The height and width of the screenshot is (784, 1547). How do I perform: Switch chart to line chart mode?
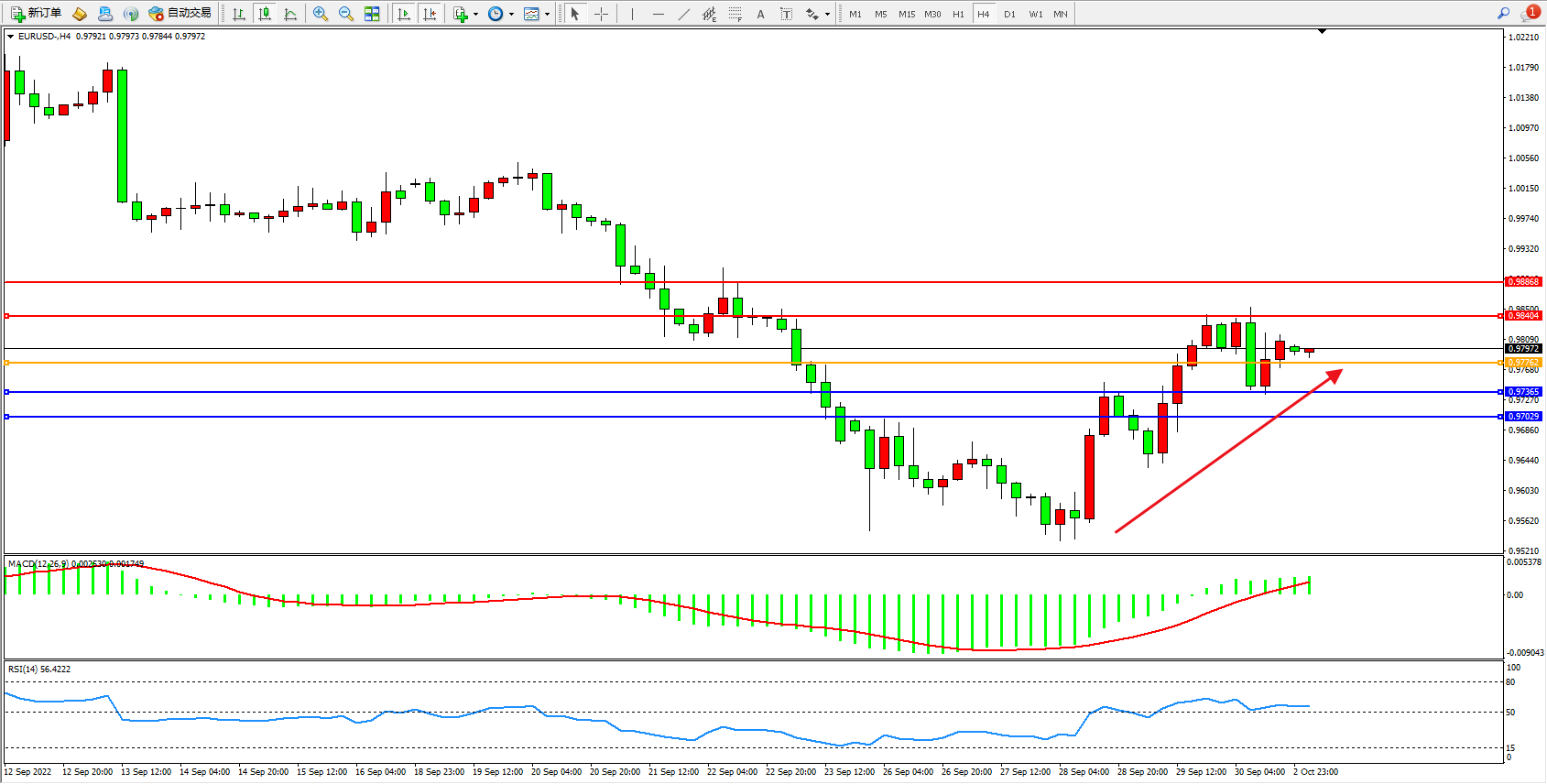click(290, 14)
